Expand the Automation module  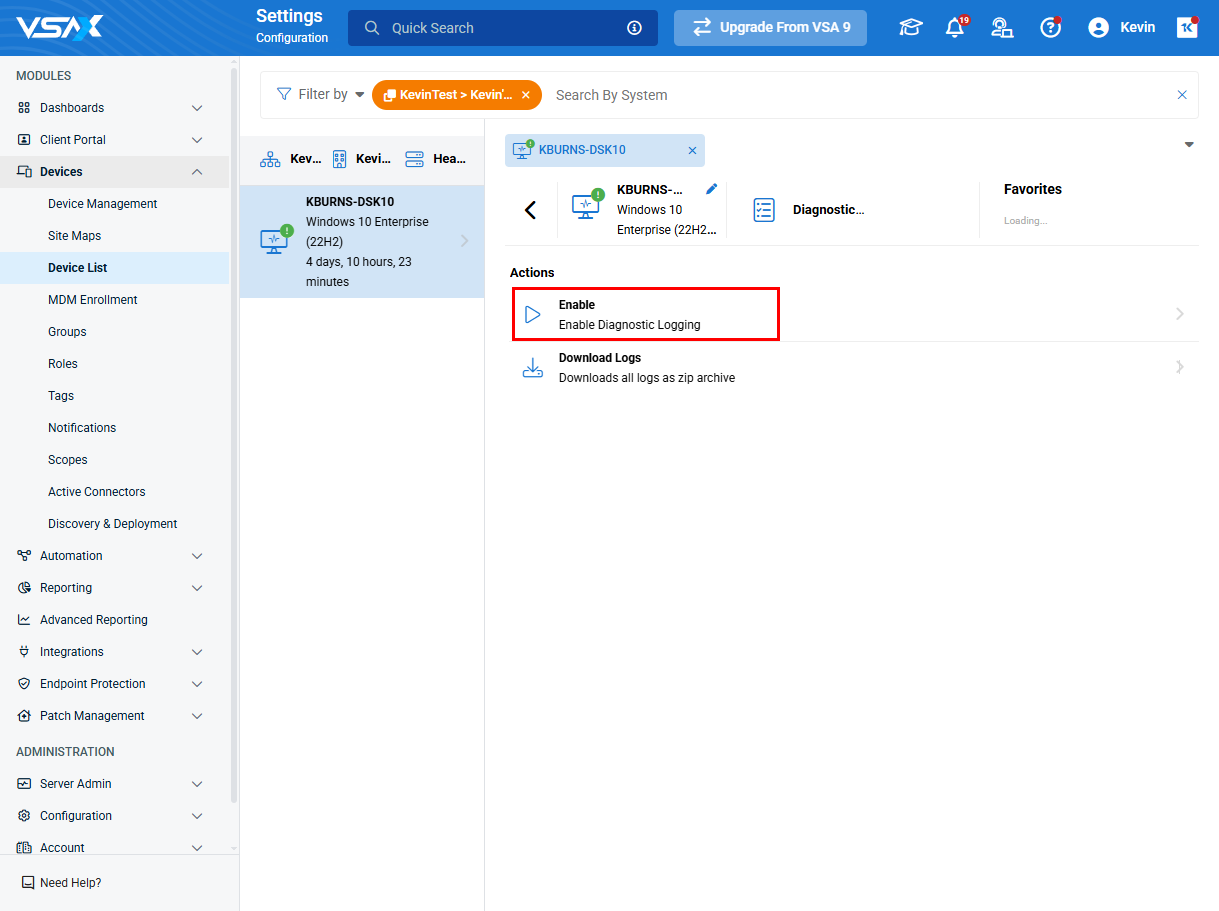(x=197, y=556)
